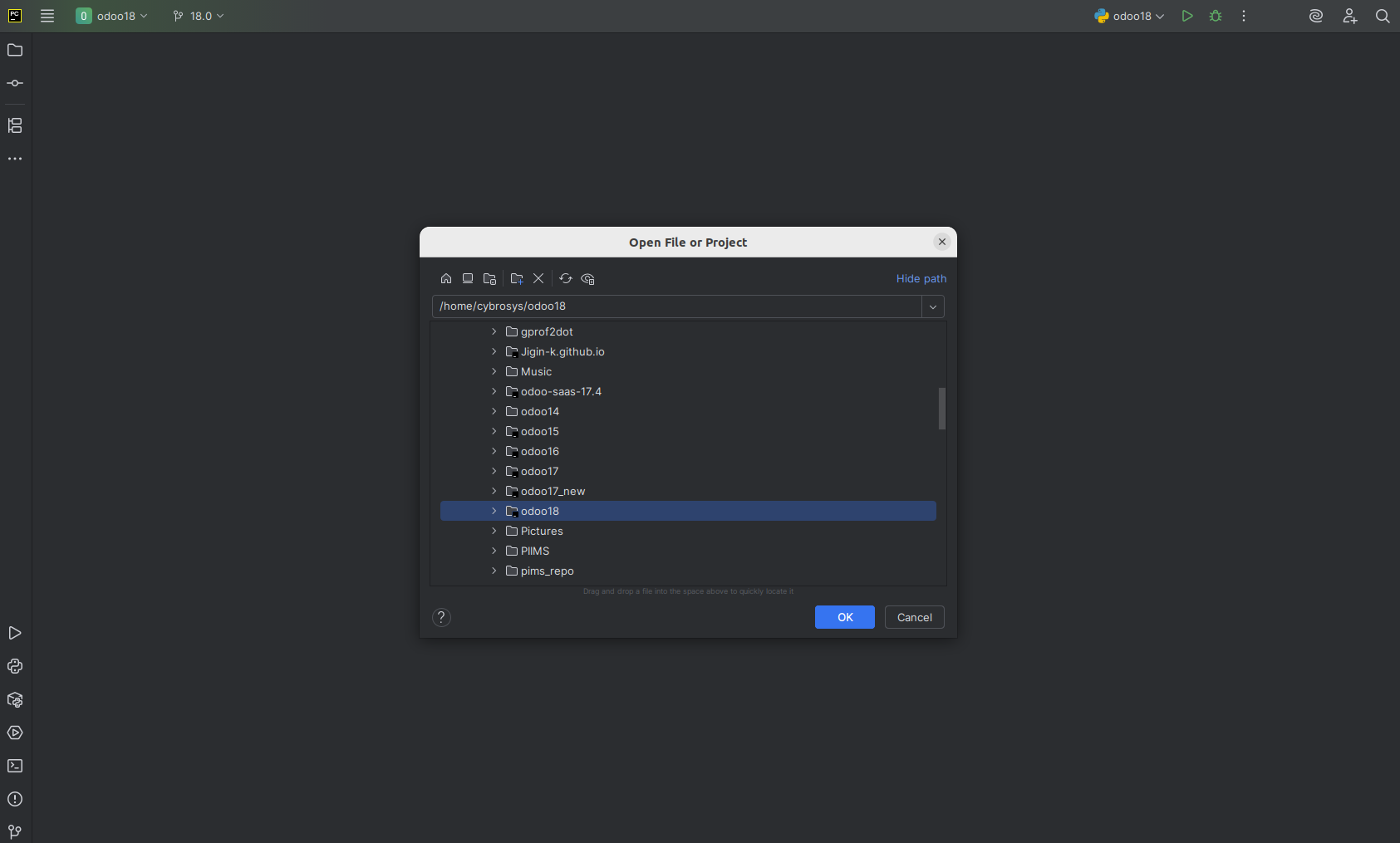Image resolution: width=1400 pixels, height=843 pixels.
Task: Confirm with the OK button
Action: [845, 617]
